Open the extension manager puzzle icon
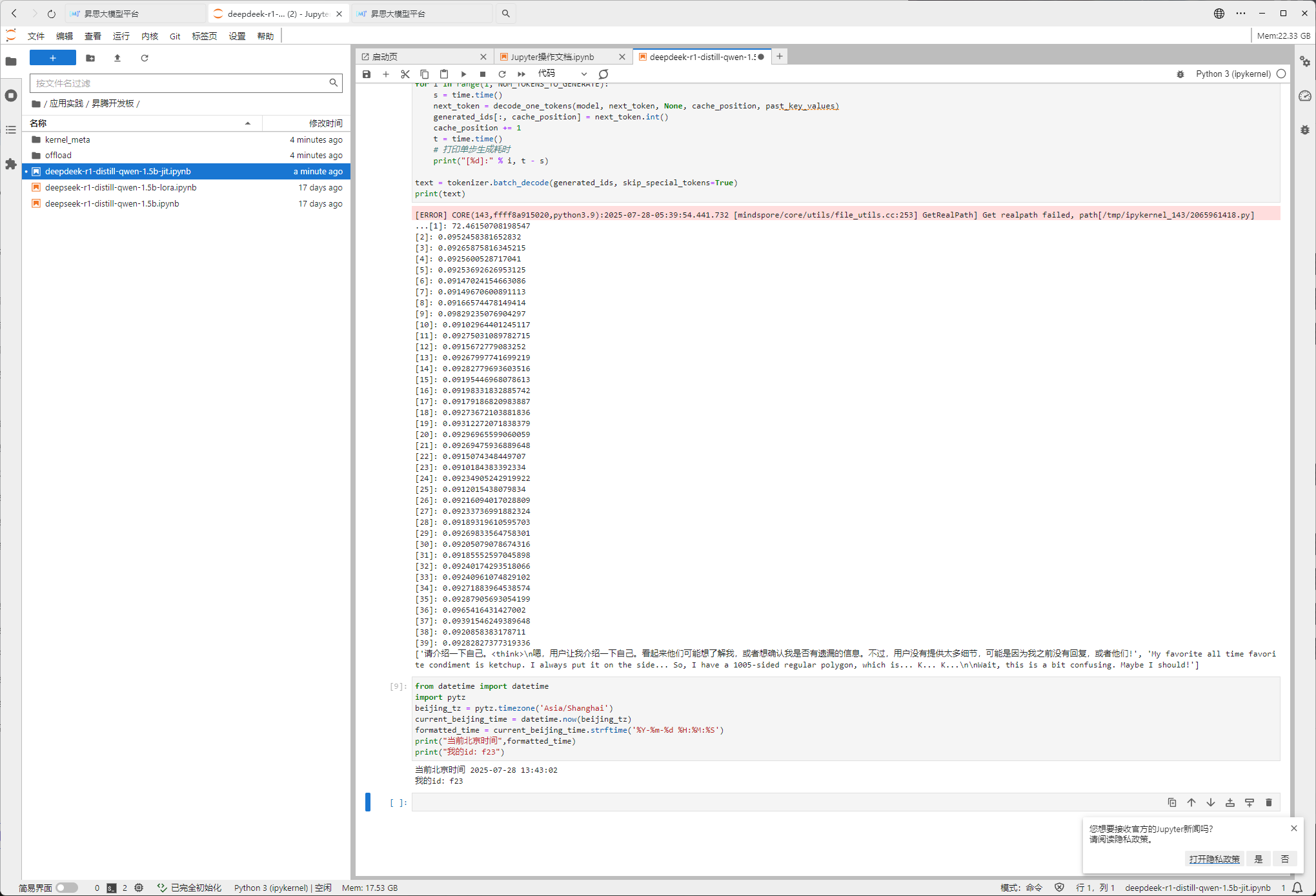The height and width of the screenshot is (896, 1316). click(x=11, y=165)
